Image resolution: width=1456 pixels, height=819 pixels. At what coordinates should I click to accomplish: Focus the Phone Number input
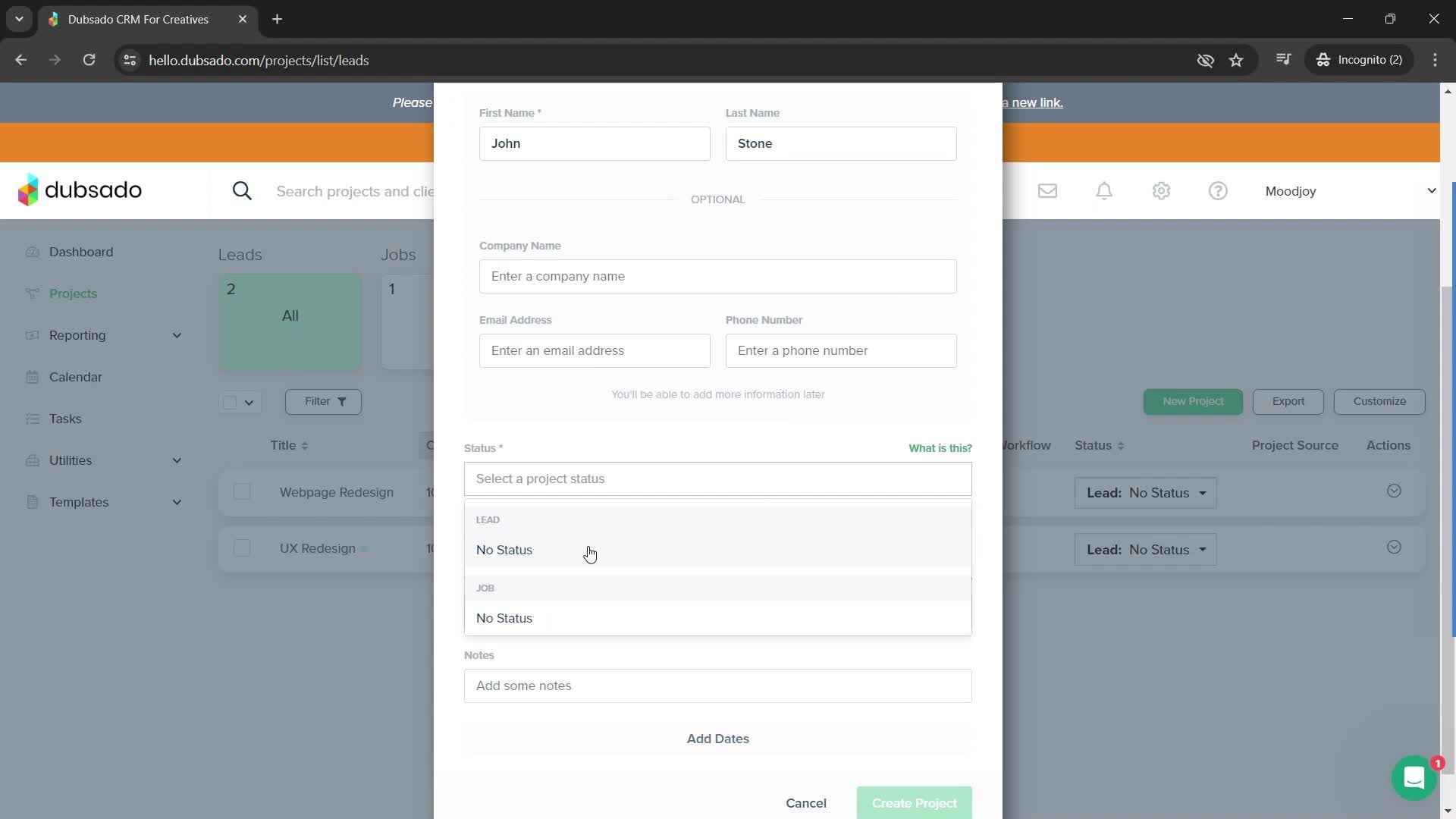tap(840, 350)
